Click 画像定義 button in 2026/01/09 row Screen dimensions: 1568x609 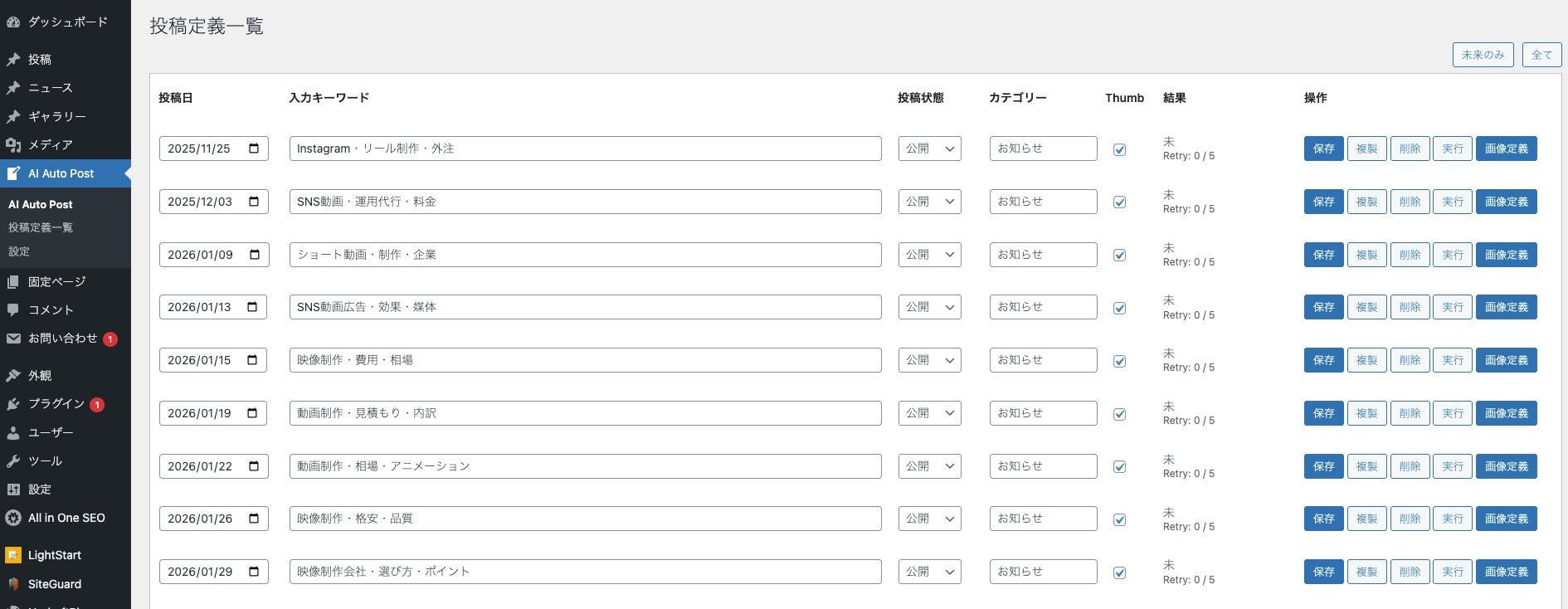click(1506, 255)
